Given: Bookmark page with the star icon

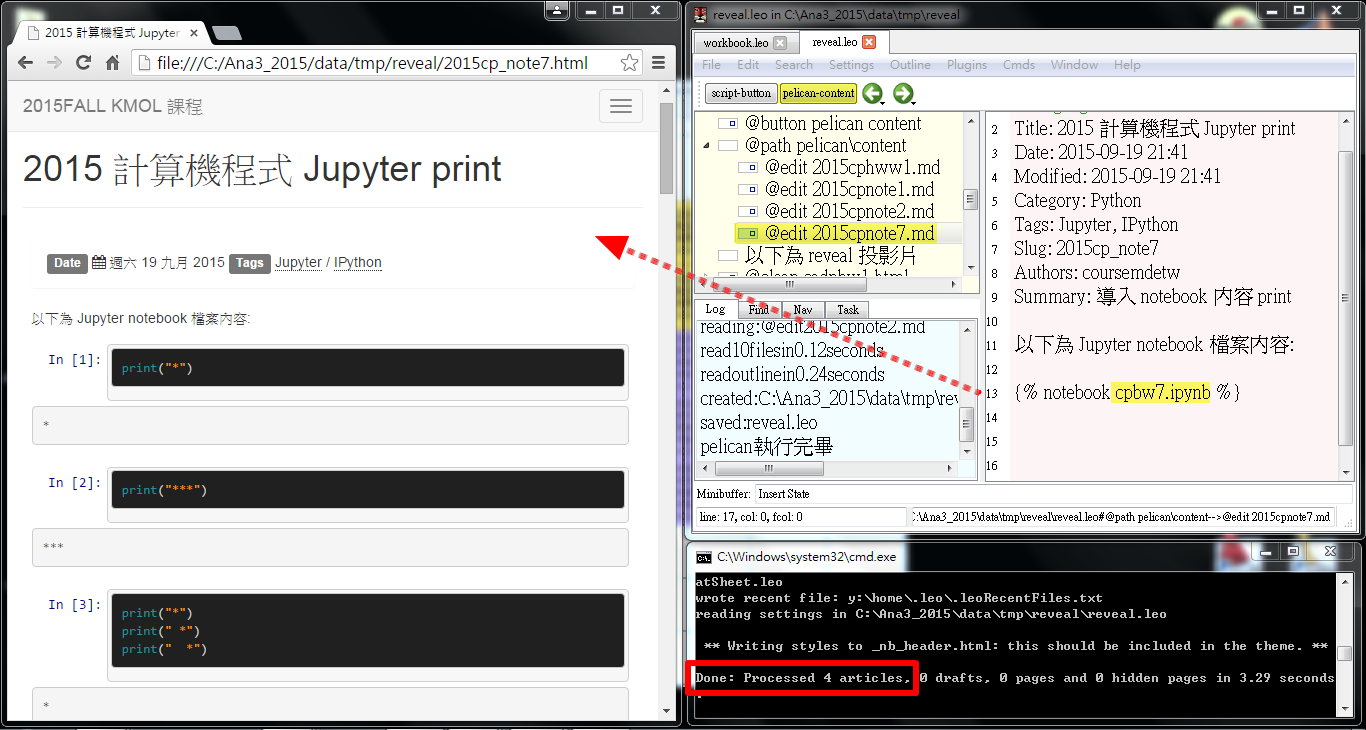Looking at the screenshot, I should [629, 63].
